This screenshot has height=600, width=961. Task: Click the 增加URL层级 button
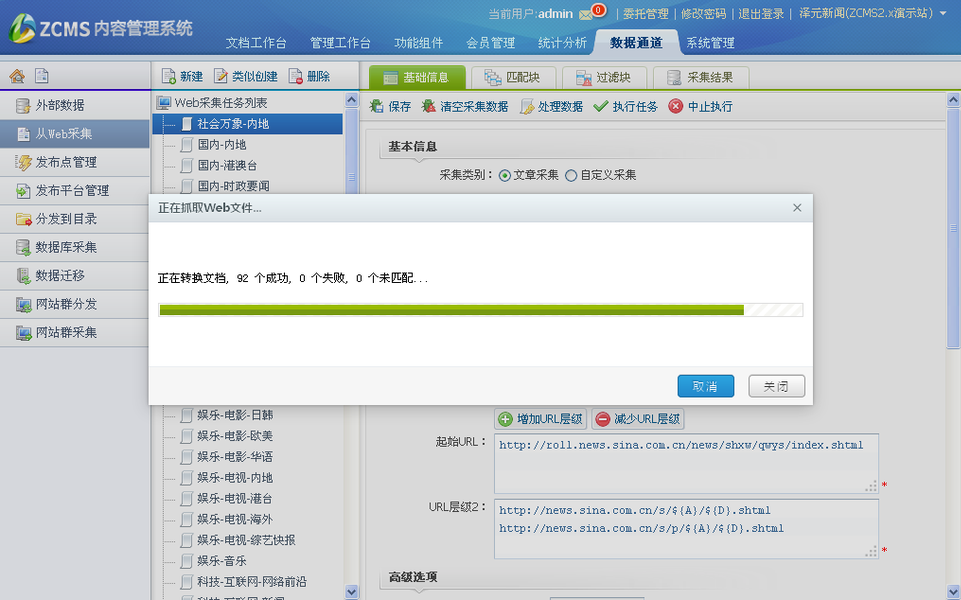click(538, 419)
